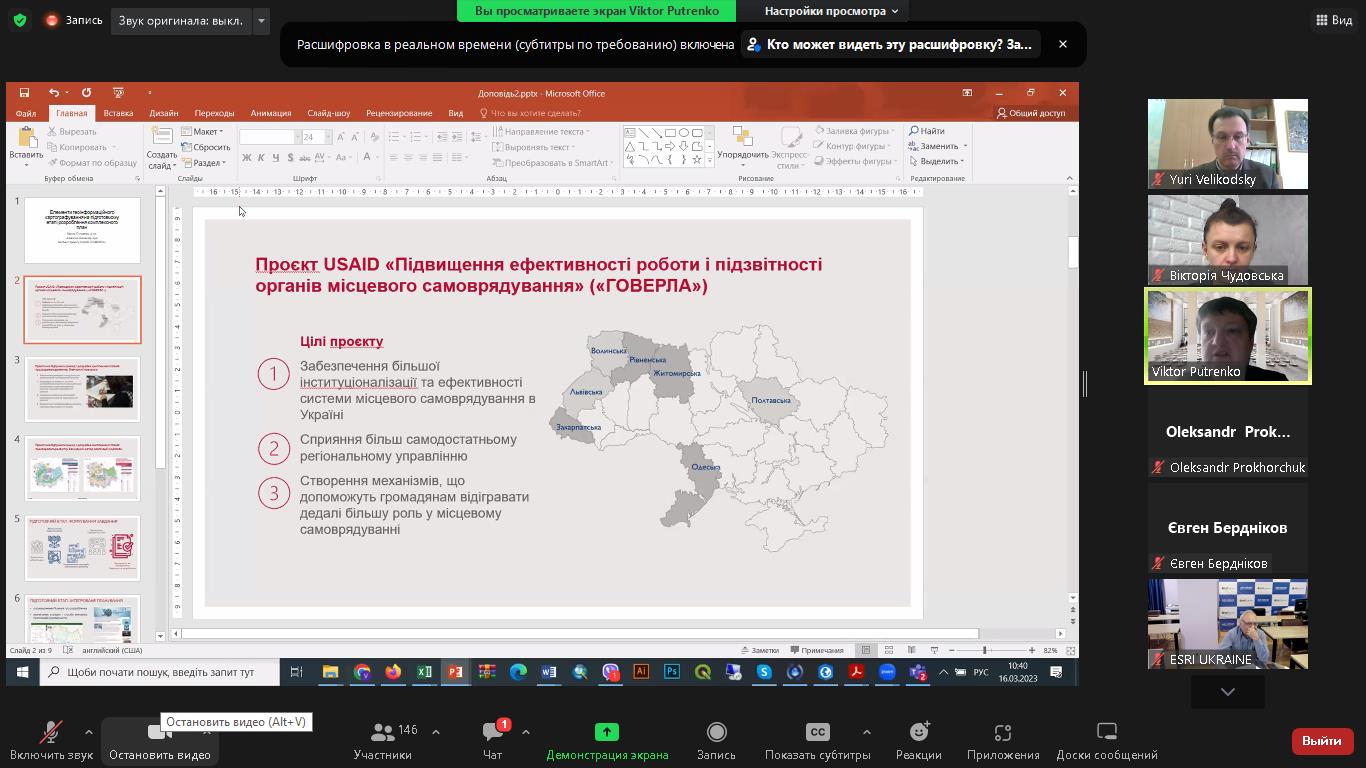Screen dimensions: 1366x768
Task: Click 'Кто может видеть эту расшифровку' link
Action: 890,44
